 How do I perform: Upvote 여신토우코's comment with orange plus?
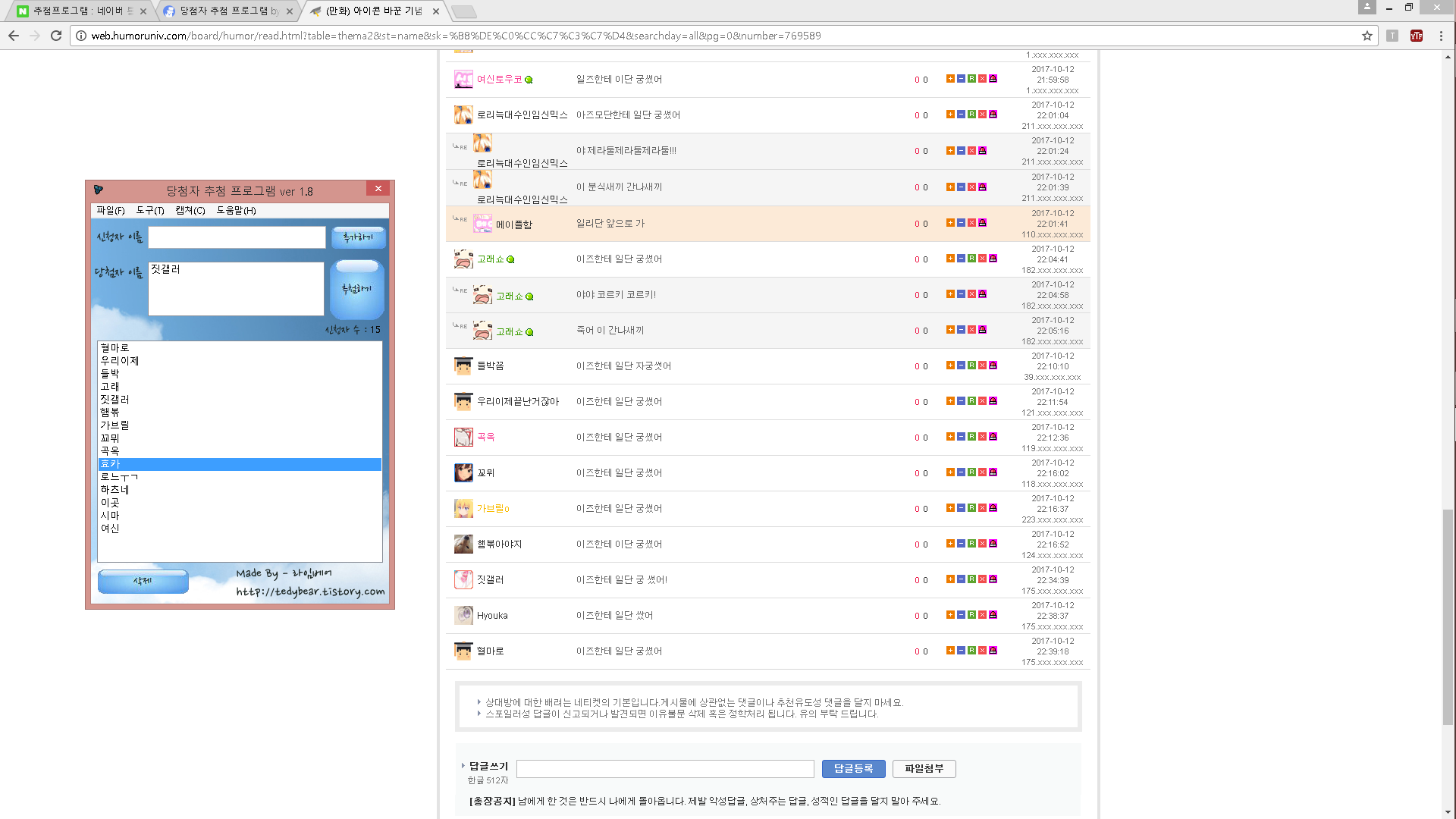[950, 79]
